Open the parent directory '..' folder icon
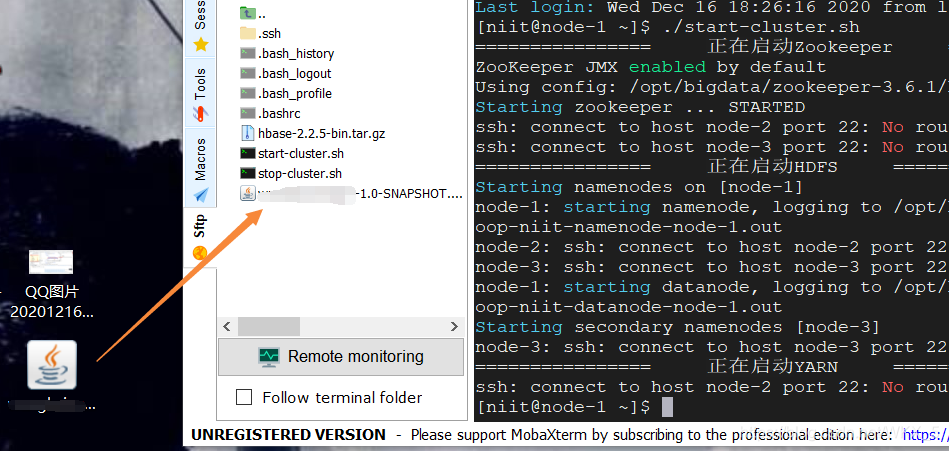This screenshot has height=451, width=949. point(248,13)
